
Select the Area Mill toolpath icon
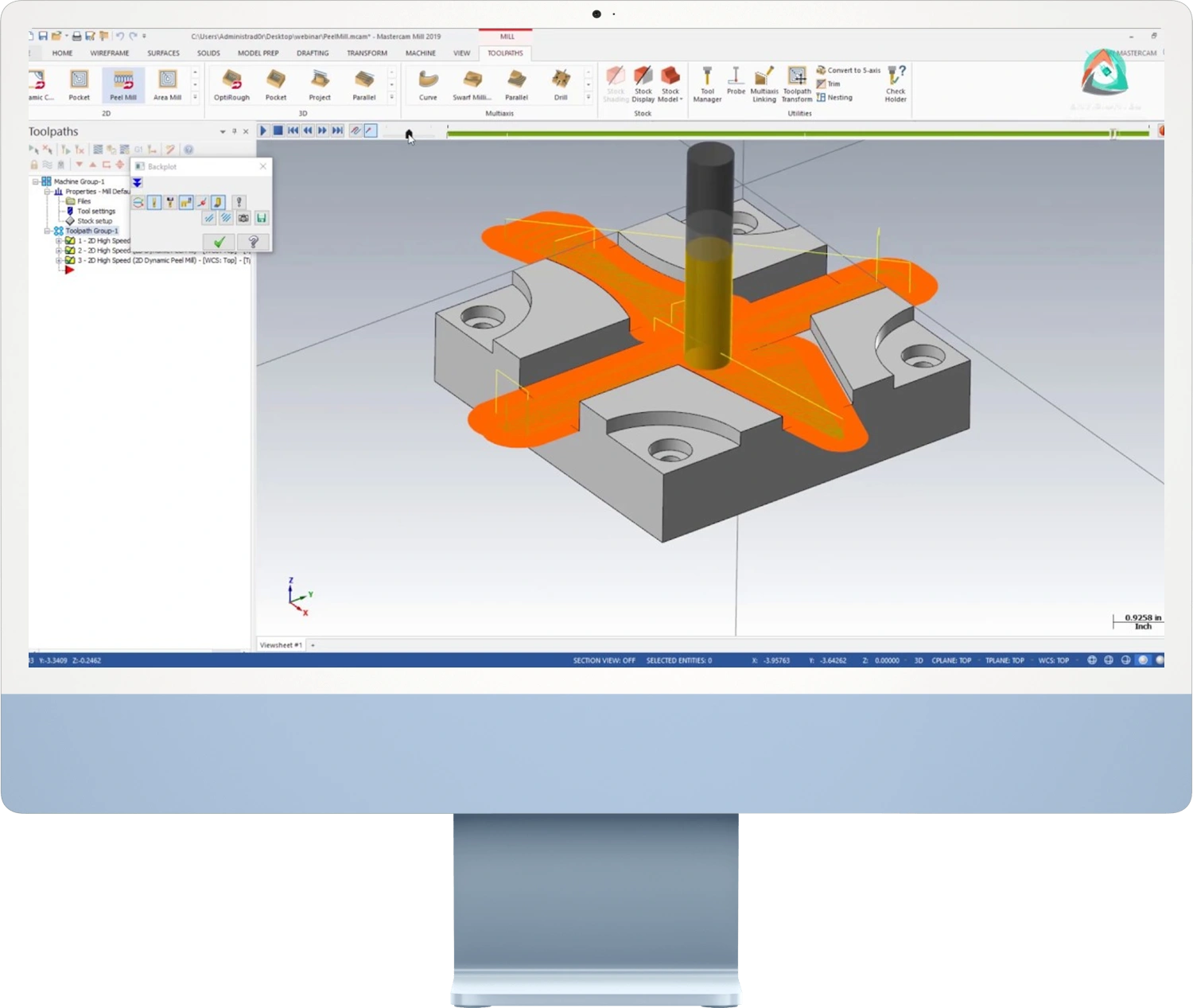point(167,85)
